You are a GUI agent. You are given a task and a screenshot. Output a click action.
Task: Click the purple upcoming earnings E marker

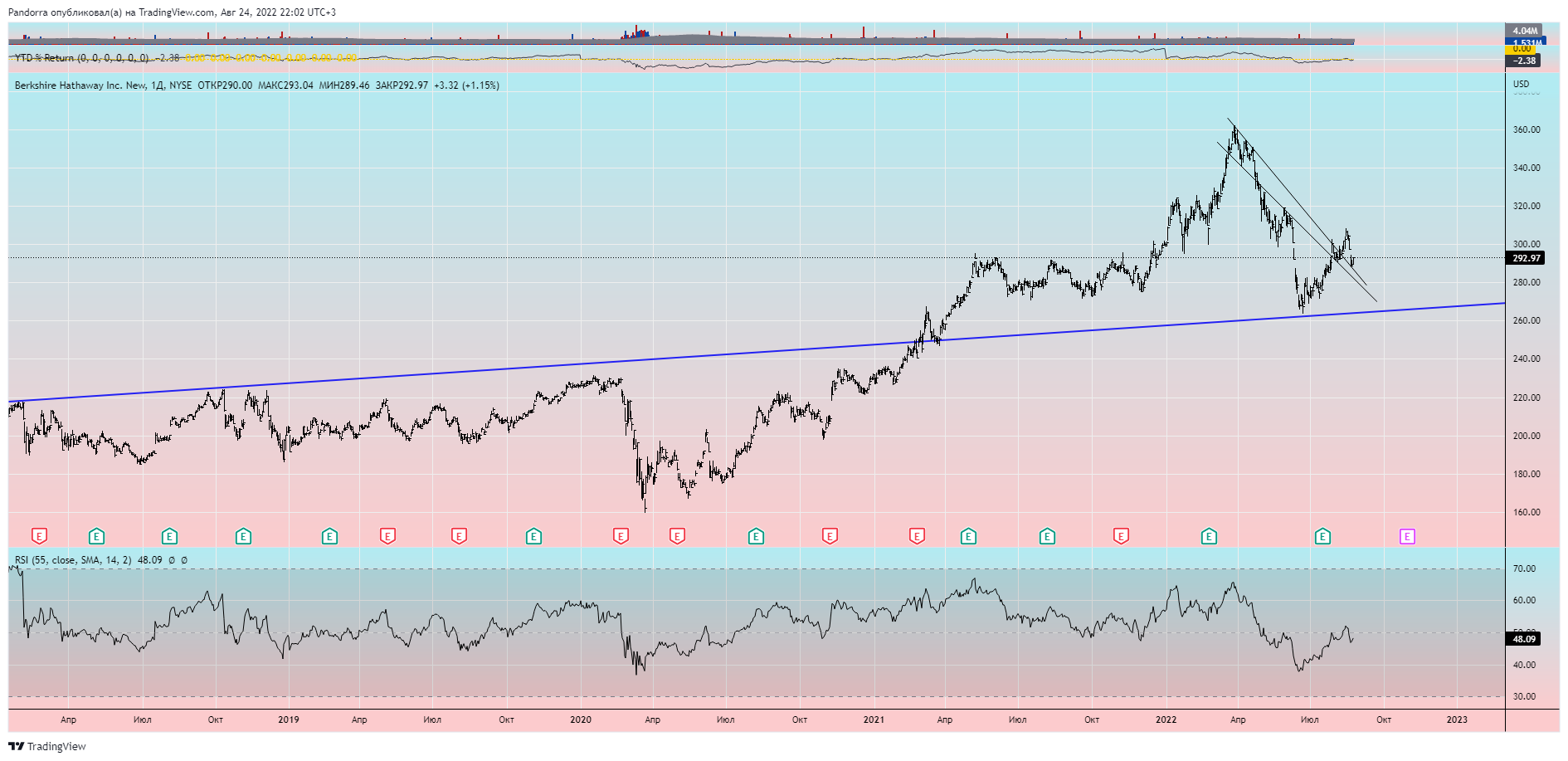tap(1407, 537)
